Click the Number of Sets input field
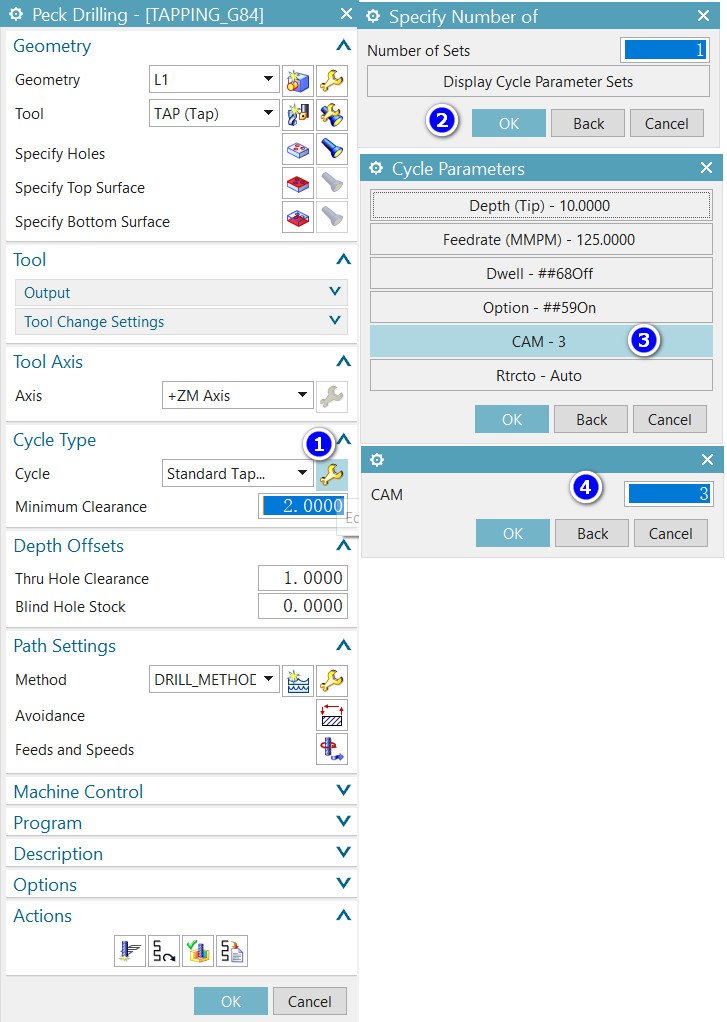Image resolution: width=727 pixels, height=1022 pixels. [x=665, y=50]
